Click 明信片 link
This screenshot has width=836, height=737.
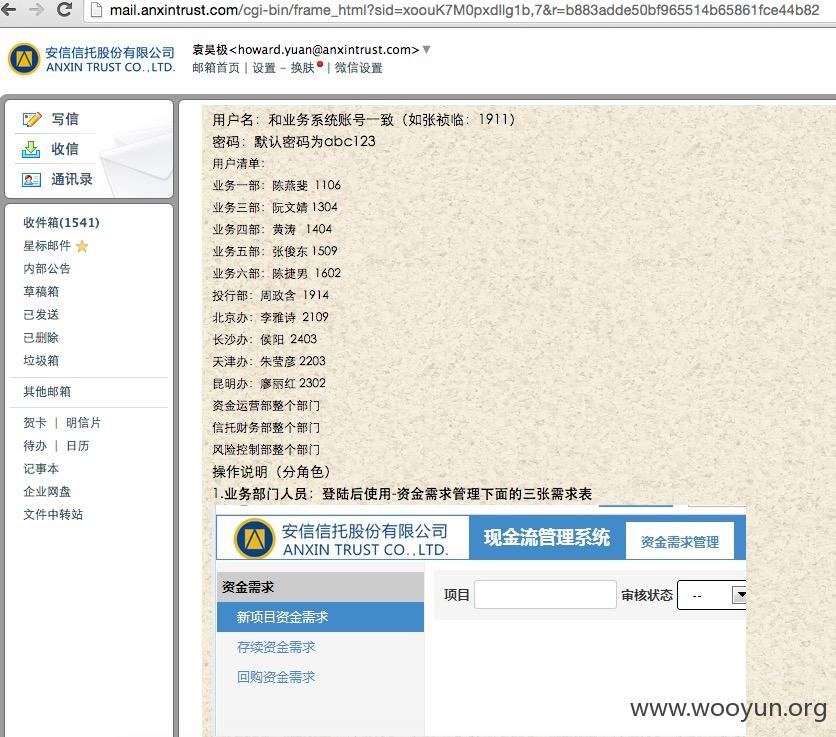click(84, 423)
